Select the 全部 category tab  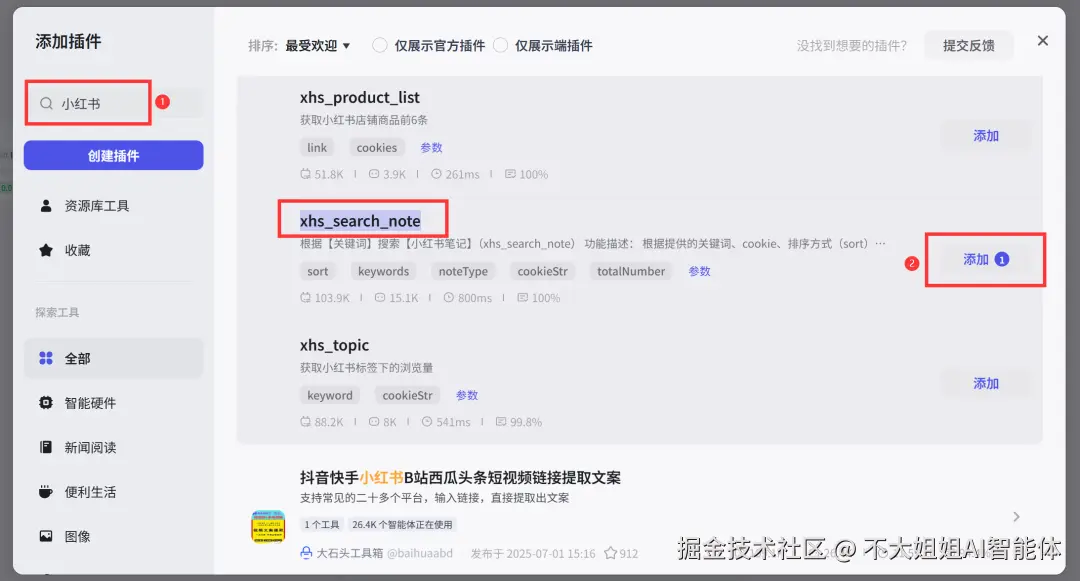(x=114, y=359)
